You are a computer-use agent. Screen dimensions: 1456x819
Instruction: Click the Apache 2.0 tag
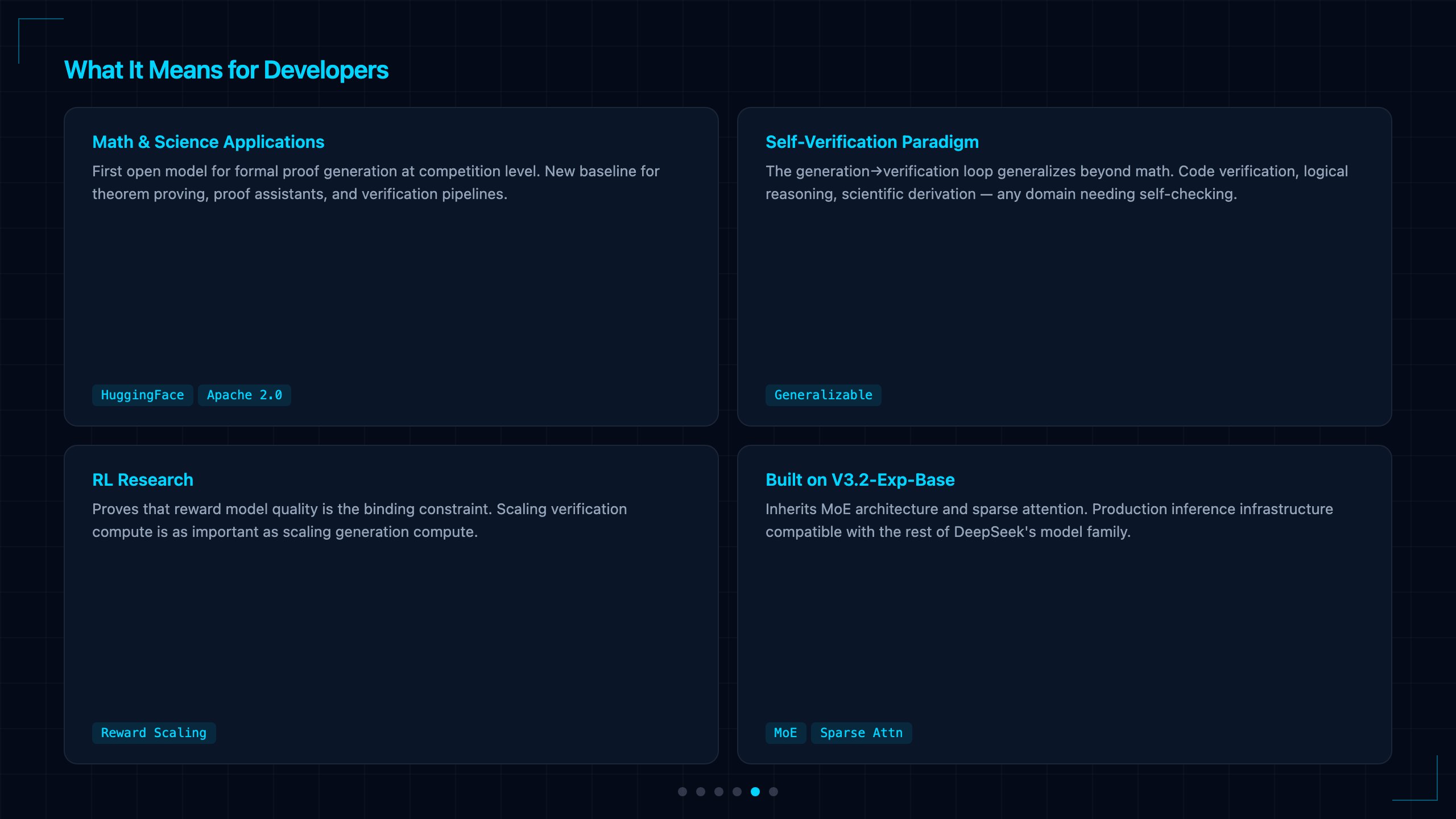(245, 395)
